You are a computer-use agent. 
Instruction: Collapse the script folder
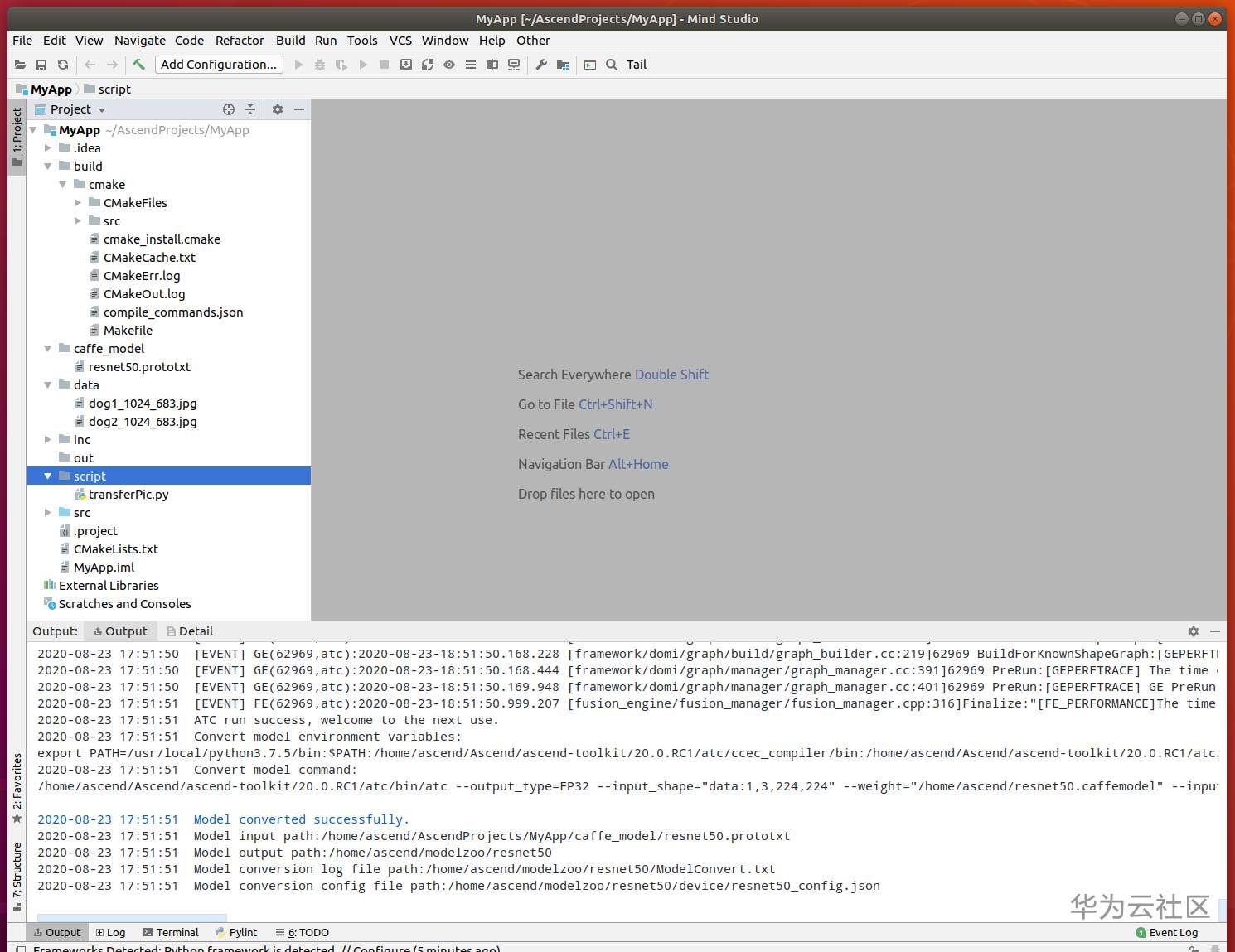(x=48, y=476)
